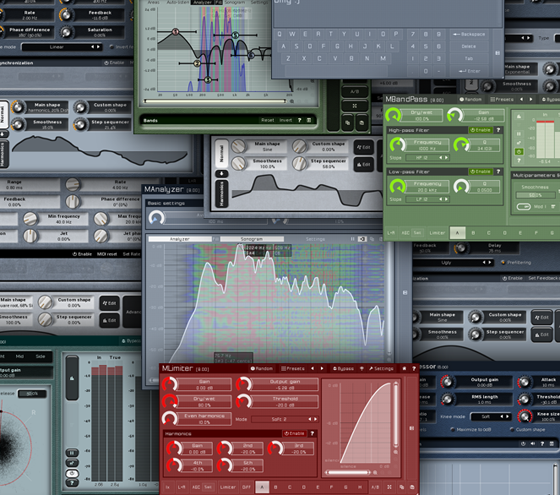Open Harmonics section help in MLimiter
Viewport: 560px width, 495px height.
click(x=312, y=433)
